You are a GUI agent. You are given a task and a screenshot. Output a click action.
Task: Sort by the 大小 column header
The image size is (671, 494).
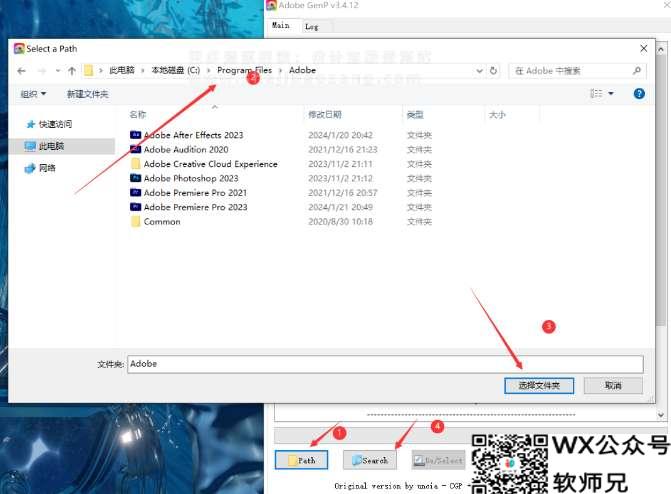tap(497, 114)
